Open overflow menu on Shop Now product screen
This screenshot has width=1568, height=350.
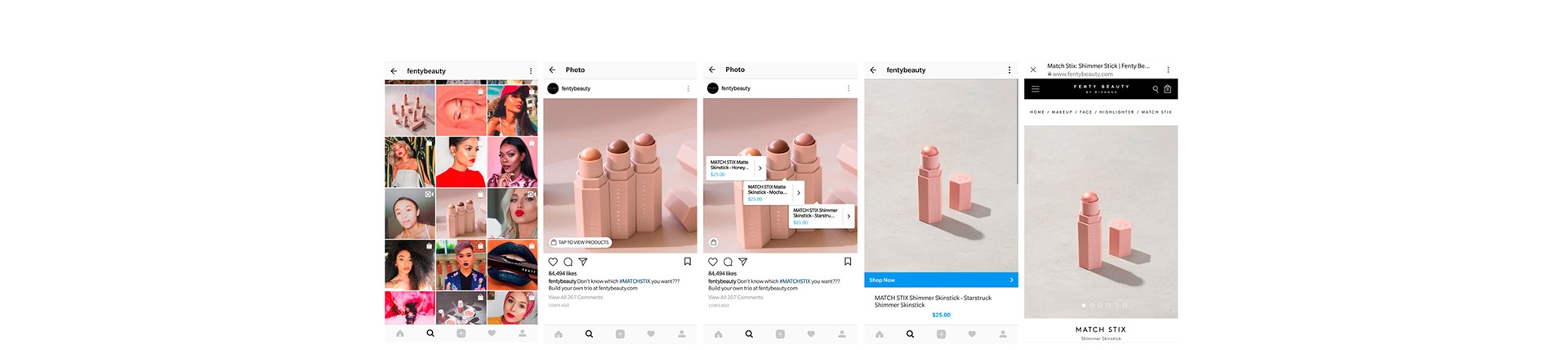(x=1009, y=70)
